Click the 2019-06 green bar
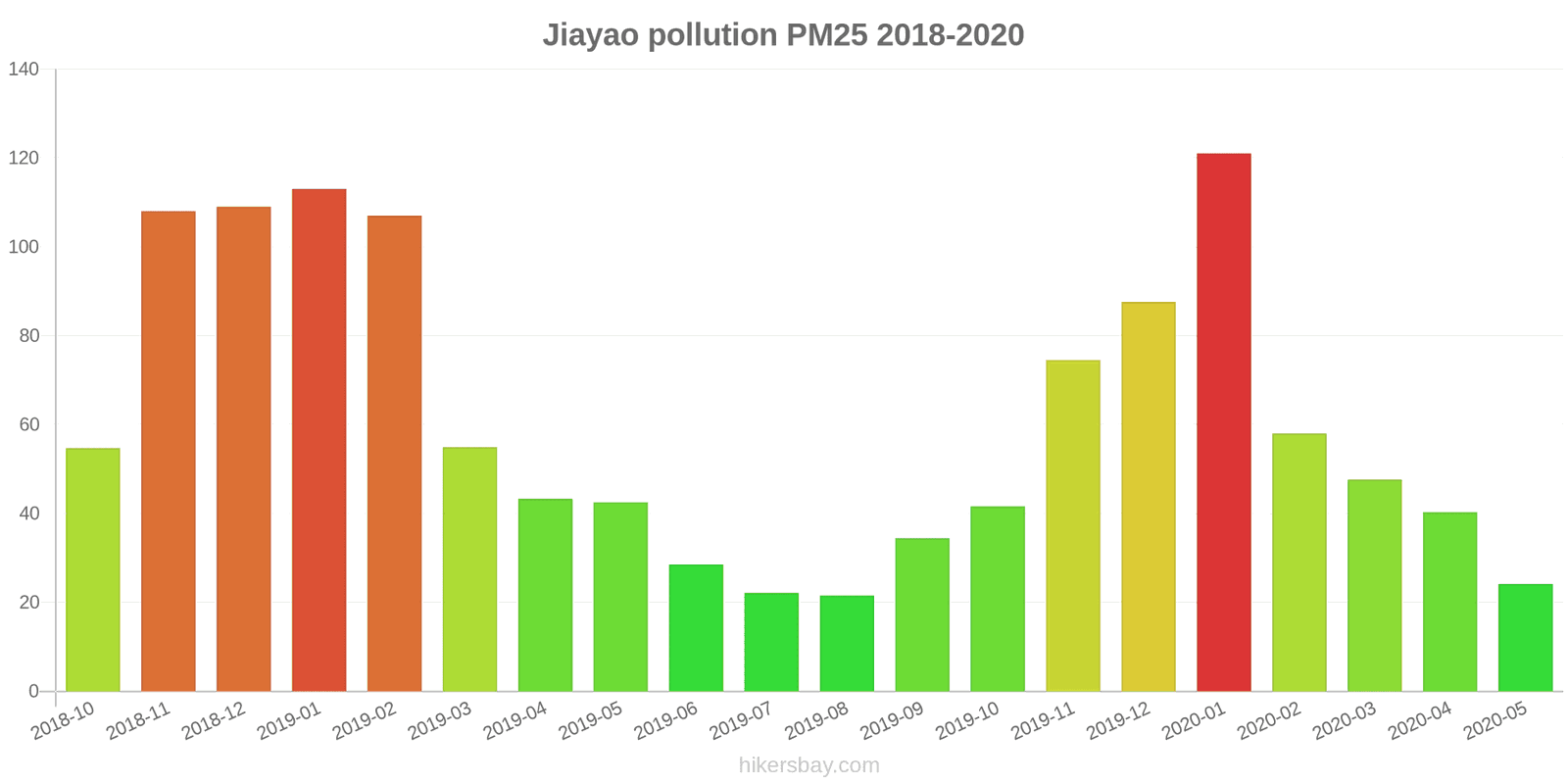This screenshot has height=784, width=1568. pos(696,627)
